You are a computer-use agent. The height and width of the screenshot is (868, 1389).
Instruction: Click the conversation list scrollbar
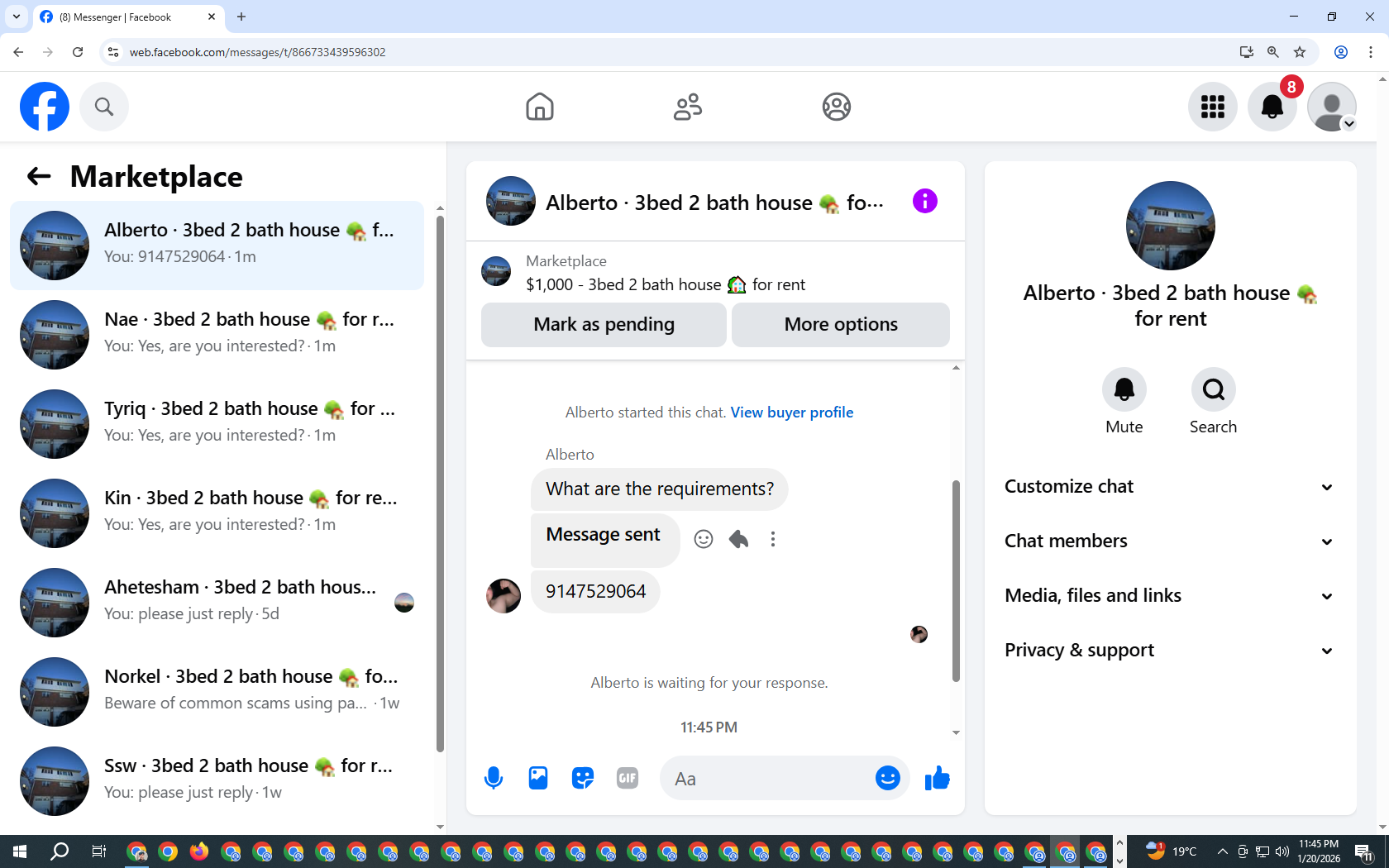(440, 484)
